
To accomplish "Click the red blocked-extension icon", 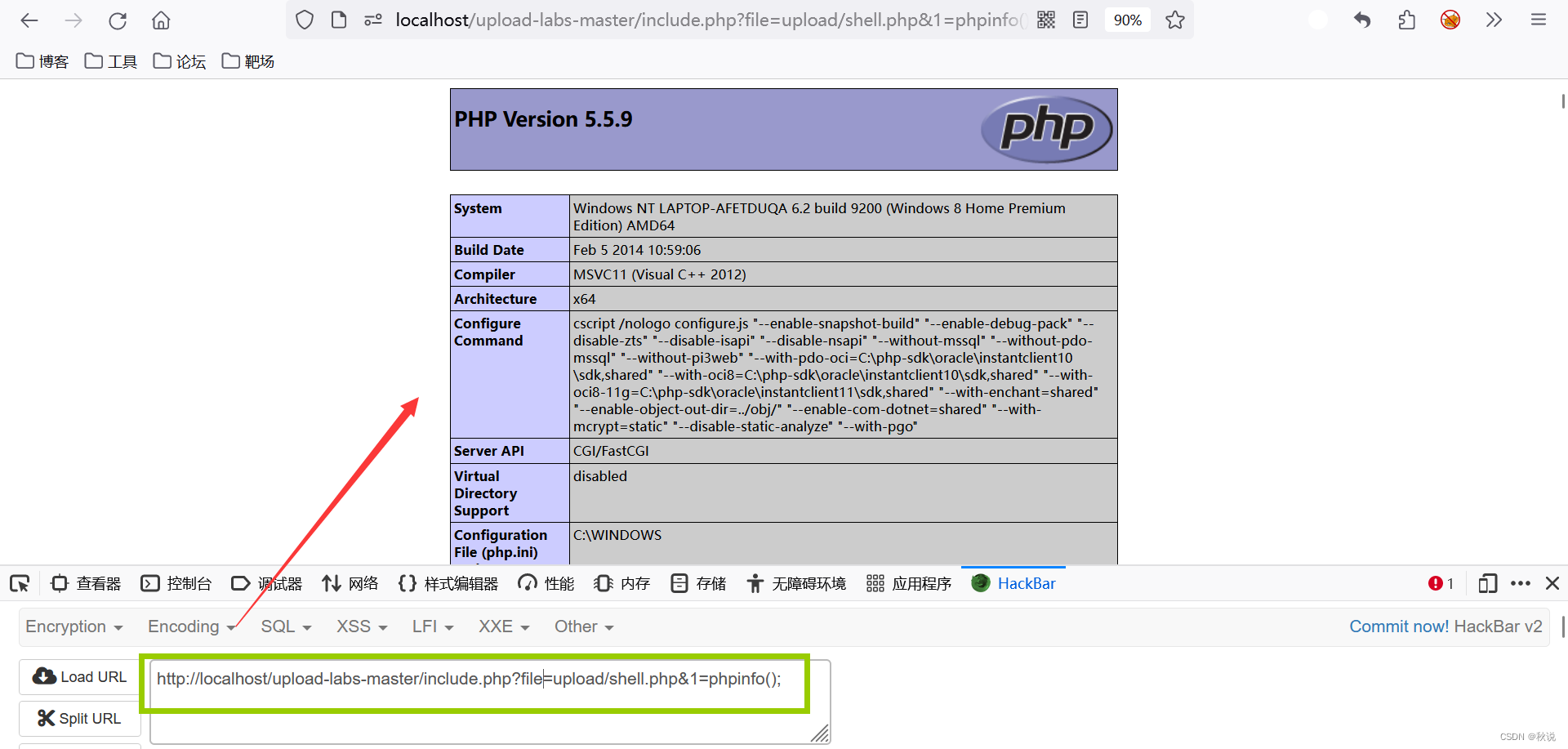I will (1450, 20).
